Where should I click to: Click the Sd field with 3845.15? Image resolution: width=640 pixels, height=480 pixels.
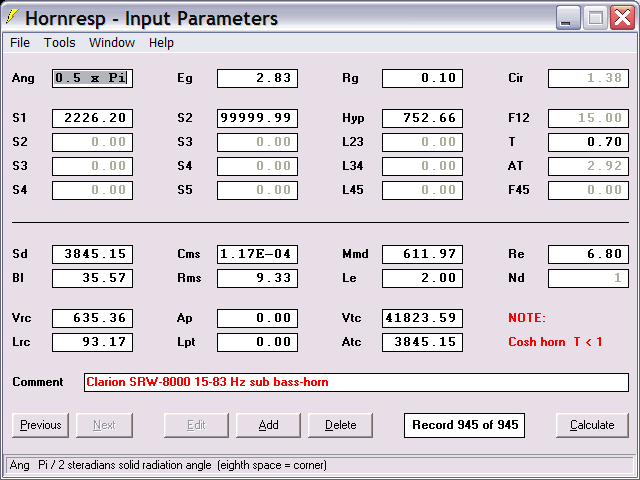pyautogui.click(x=92, y=254)
